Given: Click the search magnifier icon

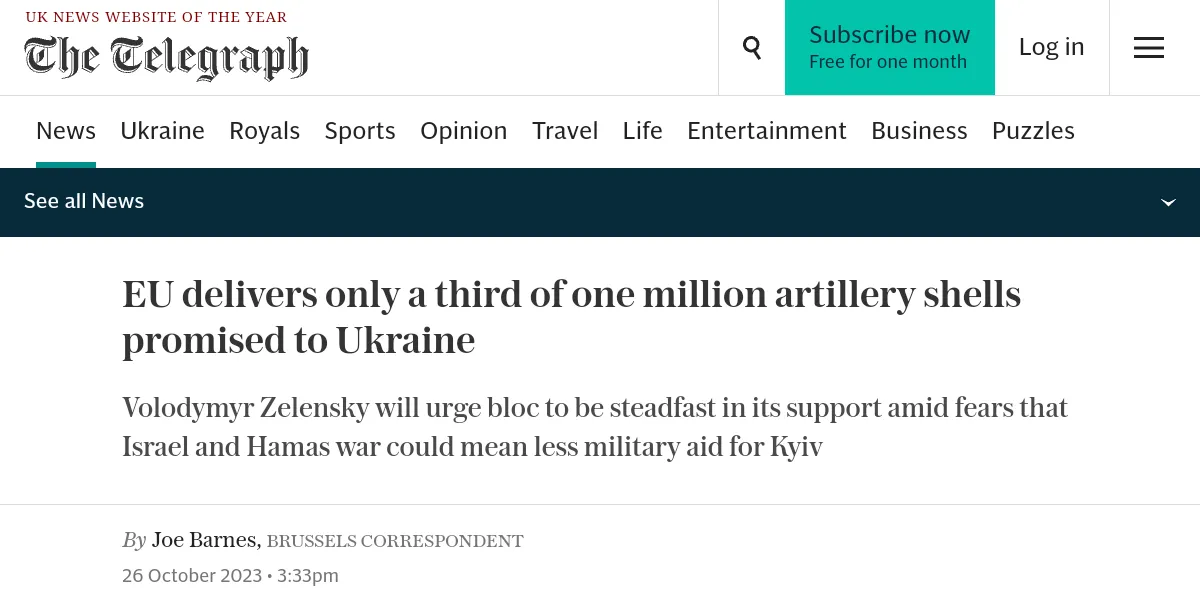Looking at the screenshot, I should (x=752, y=47).
